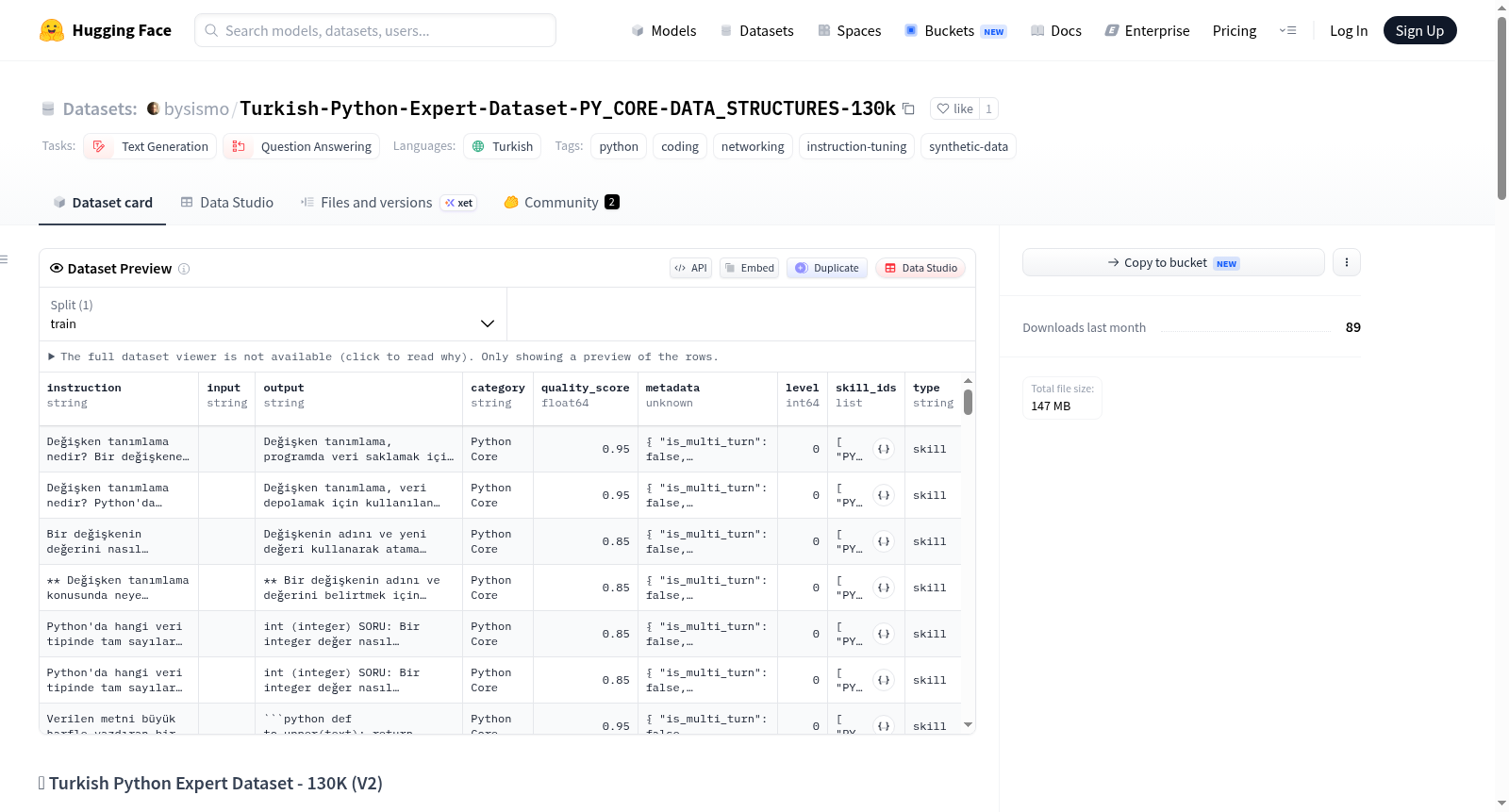1509x812 pixels.
Task: Like this dataset heart button
Action: click(954, 108)
